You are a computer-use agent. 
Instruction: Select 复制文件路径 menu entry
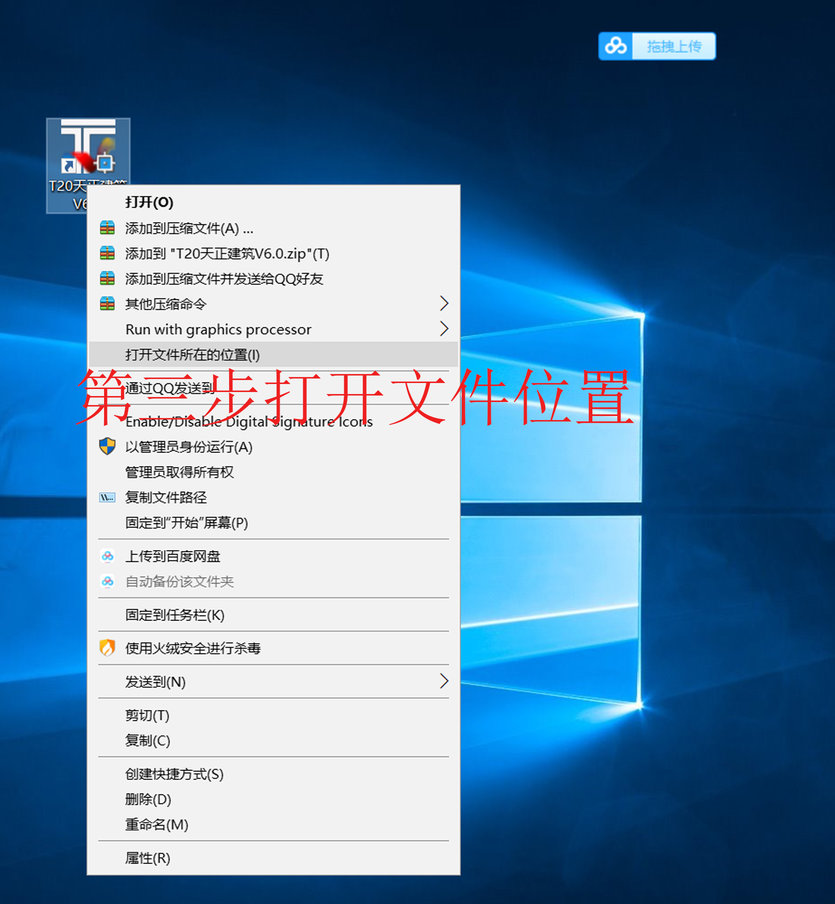(273, 498)
